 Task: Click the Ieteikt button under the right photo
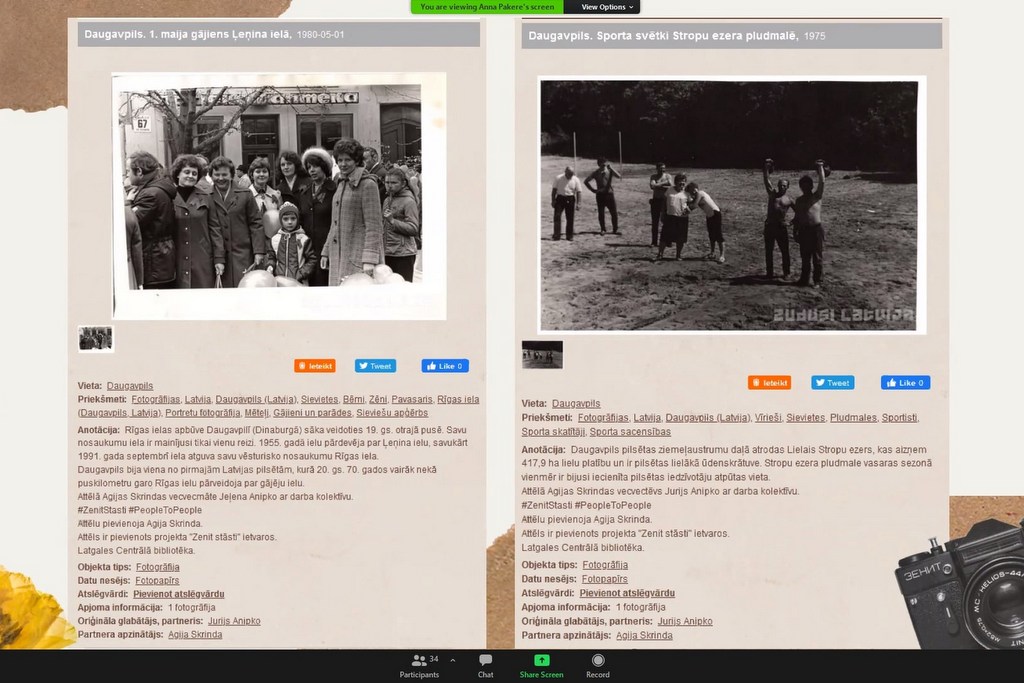point(769,383)
